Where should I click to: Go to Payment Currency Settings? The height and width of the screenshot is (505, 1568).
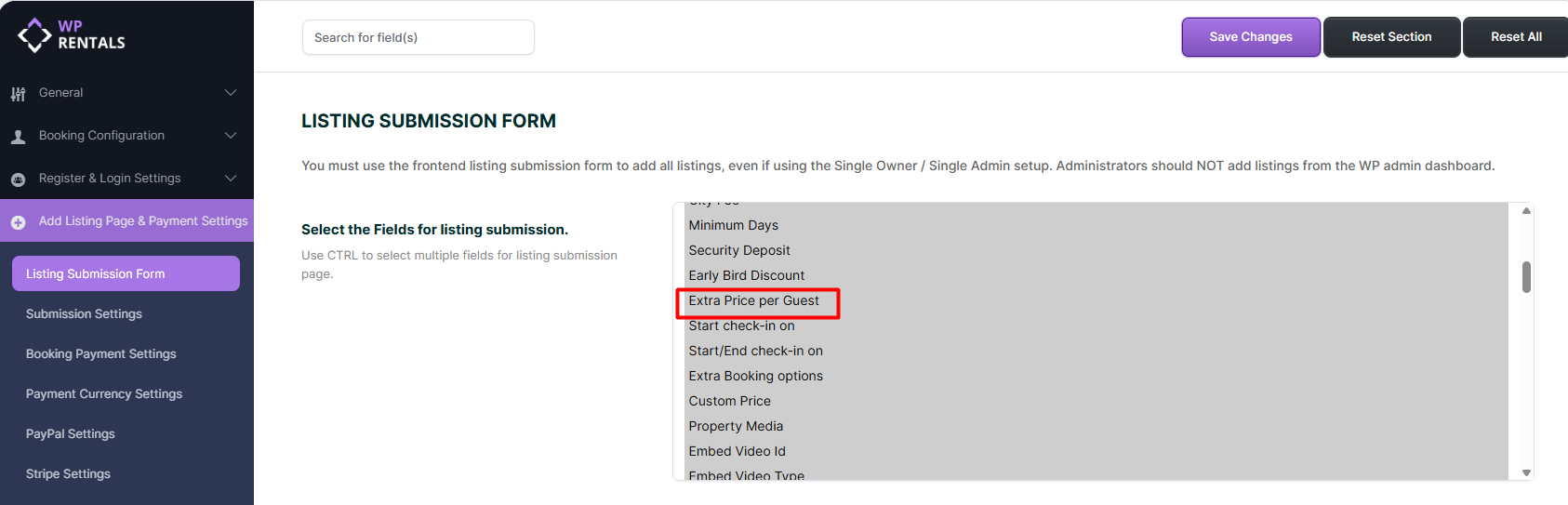pos(104,394)
